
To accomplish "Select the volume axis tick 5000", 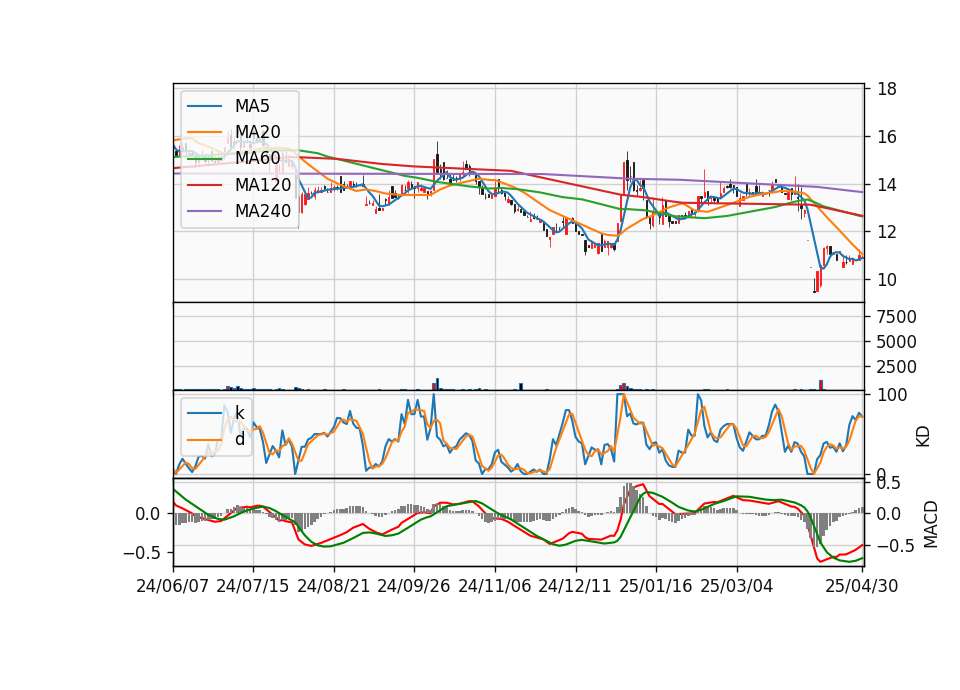I will (x=896, y=342).
